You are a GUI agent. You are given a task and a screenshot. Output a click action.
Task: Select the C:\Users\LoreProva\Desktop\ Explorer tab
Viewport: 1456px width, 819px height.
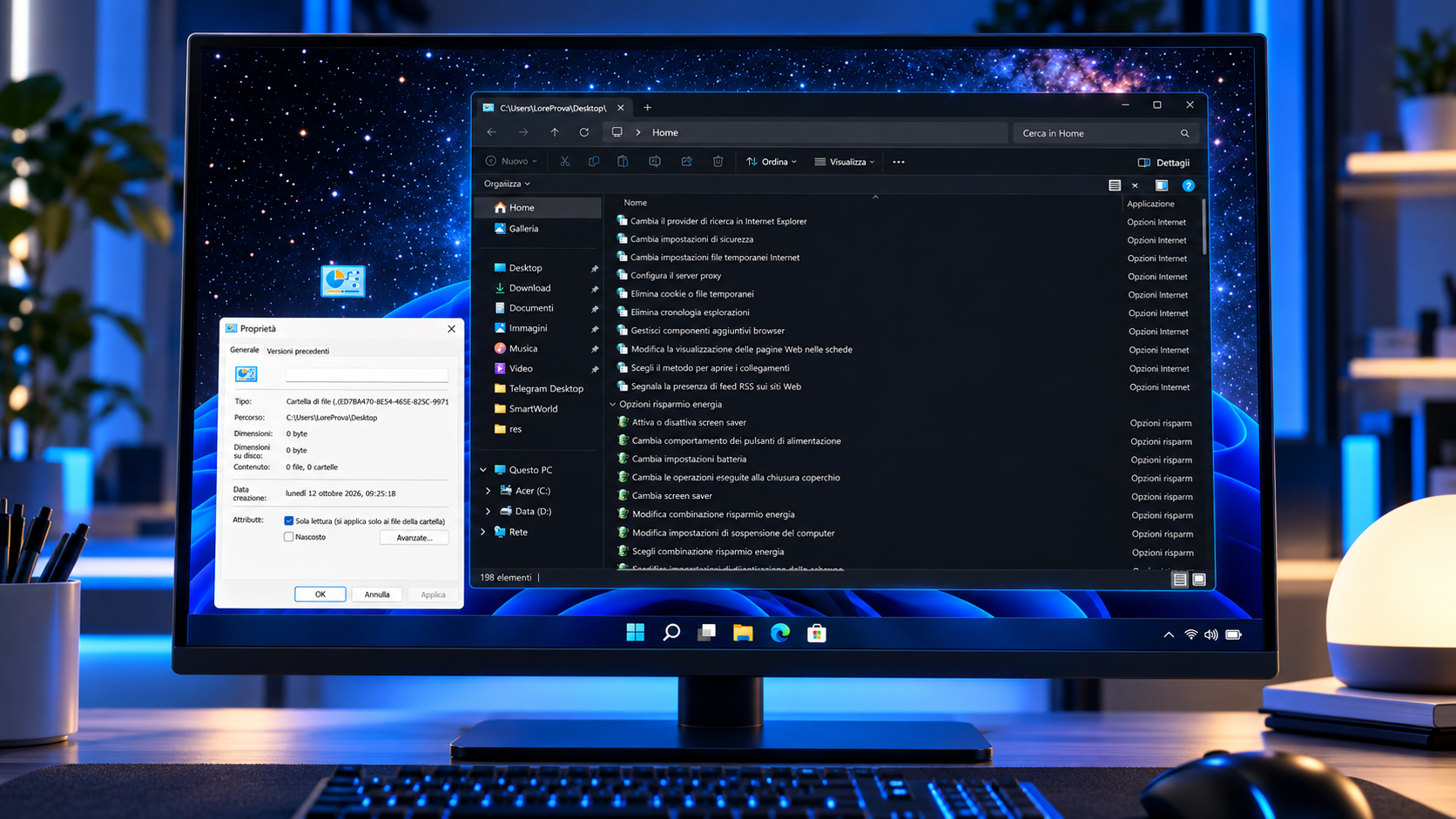point(553,108)
